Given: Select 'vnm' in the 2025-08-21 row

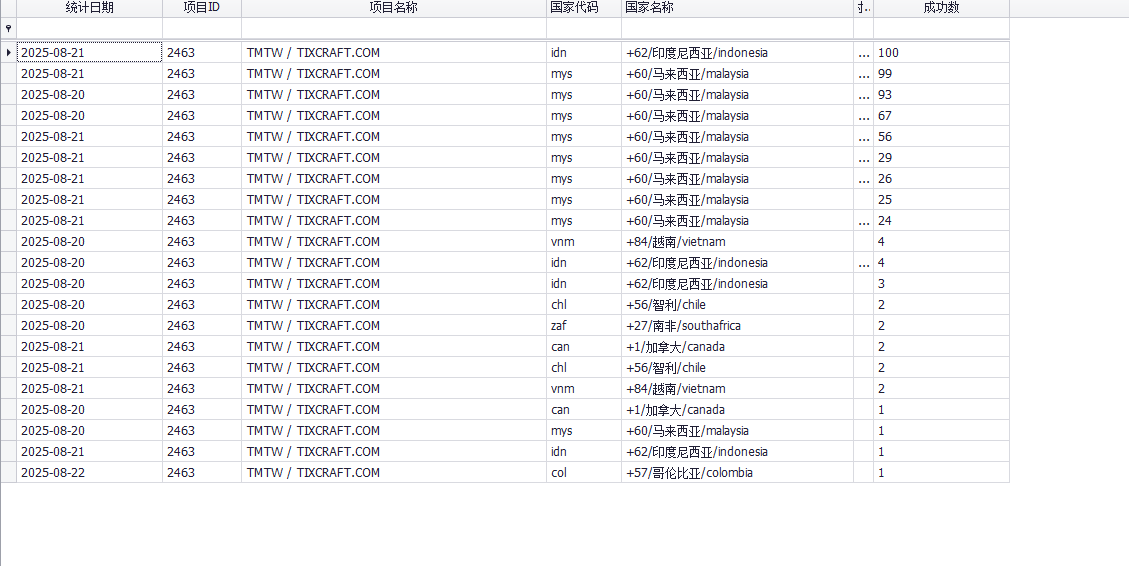Looking at the screenshot, I should click(x=584, y=388).
